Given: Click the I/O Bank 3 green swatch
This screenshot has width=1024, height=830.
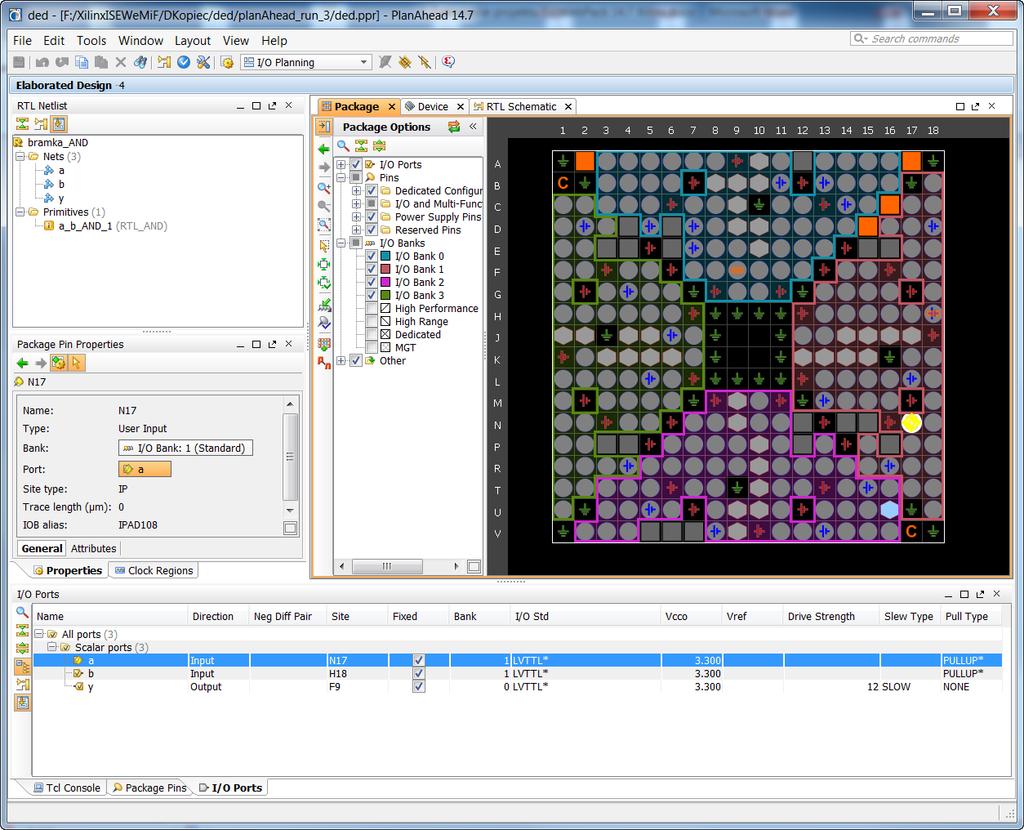Looking at the screenshot, I should point(385,295).
